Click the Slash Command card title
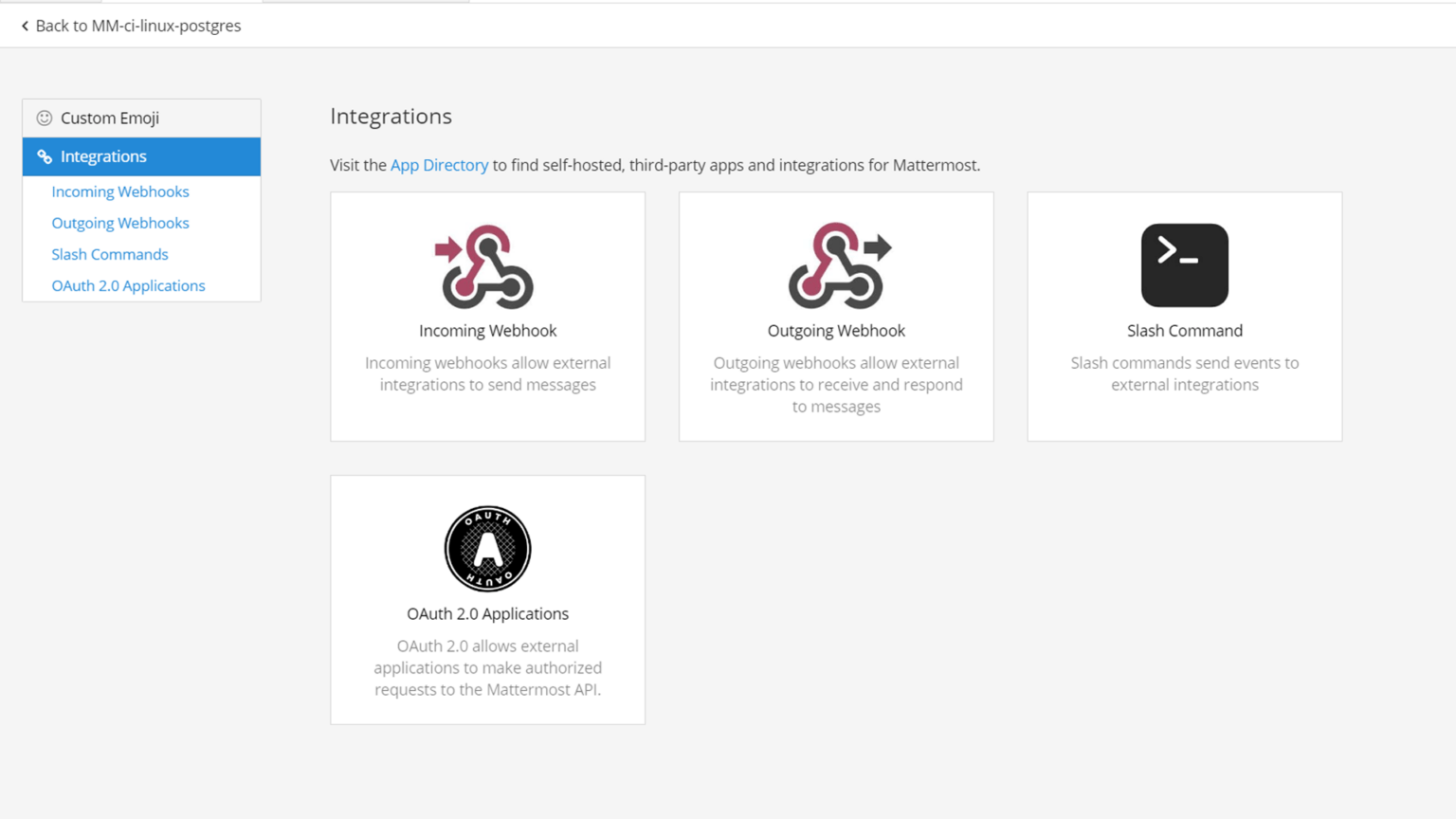 click(1184, 331)
